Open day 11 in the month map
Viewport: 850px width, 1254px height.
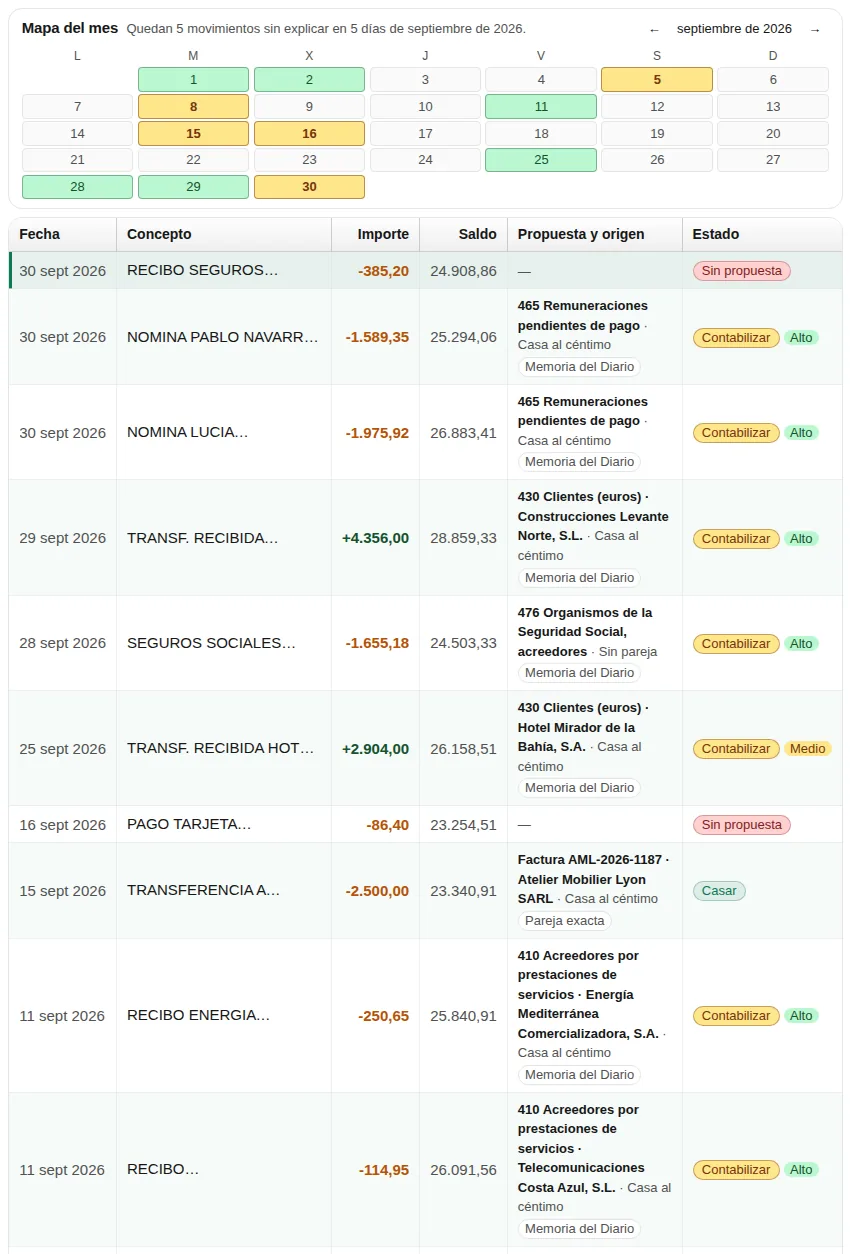click(x=541, y=107)
